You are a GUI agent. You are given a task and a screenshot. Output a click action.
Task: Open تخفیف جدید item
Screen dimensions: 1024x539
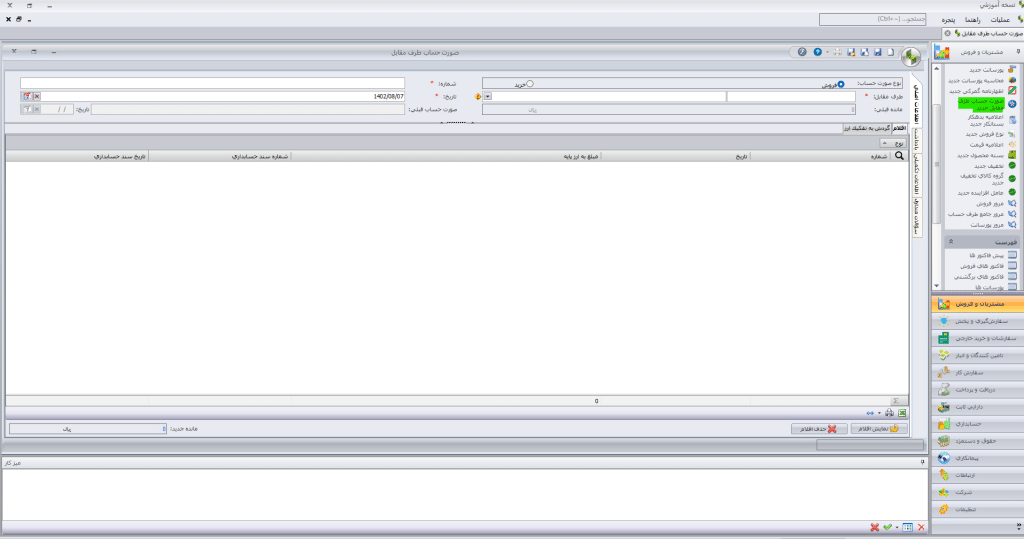point(989,166)
